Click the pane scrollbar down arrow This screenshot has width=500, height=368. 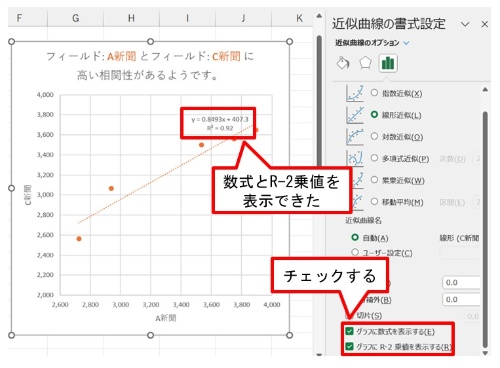(485, 353)
